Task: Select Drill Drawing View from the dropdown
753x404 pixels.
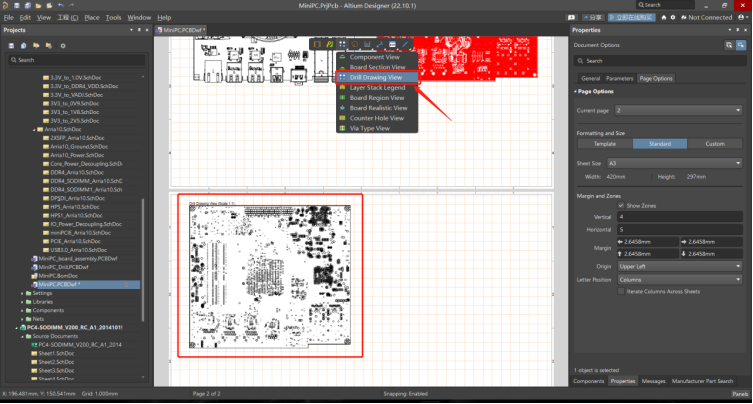Action: tap(376, 77)
